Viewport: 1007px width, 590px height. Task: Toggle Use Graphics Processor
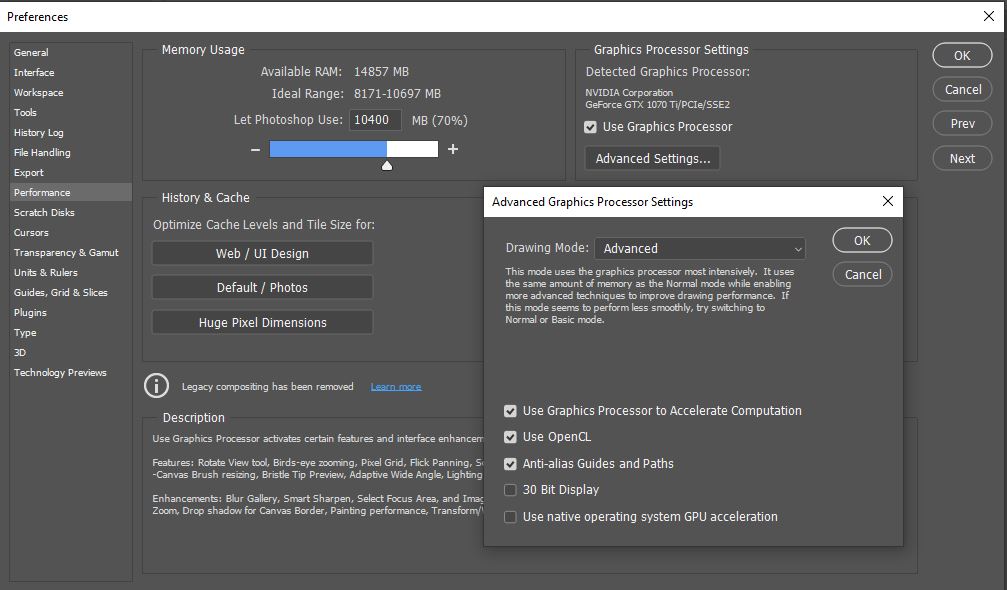tap(589, 127)
